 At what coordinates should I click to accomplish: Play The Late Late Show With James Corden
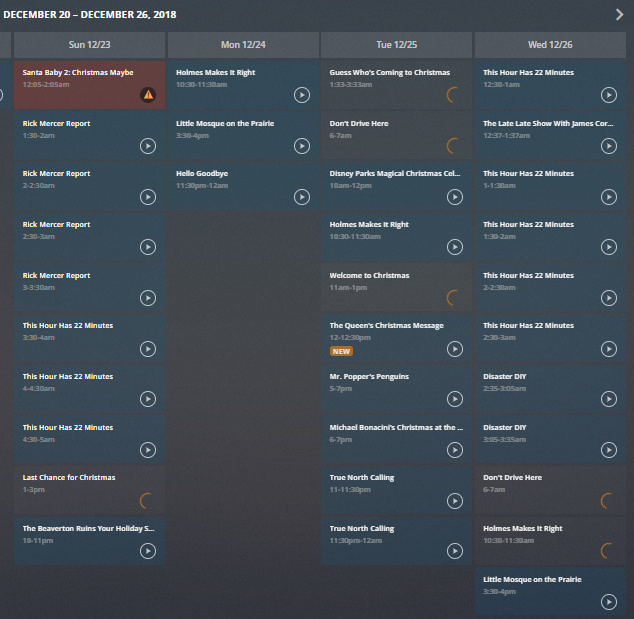coord(609,146)
